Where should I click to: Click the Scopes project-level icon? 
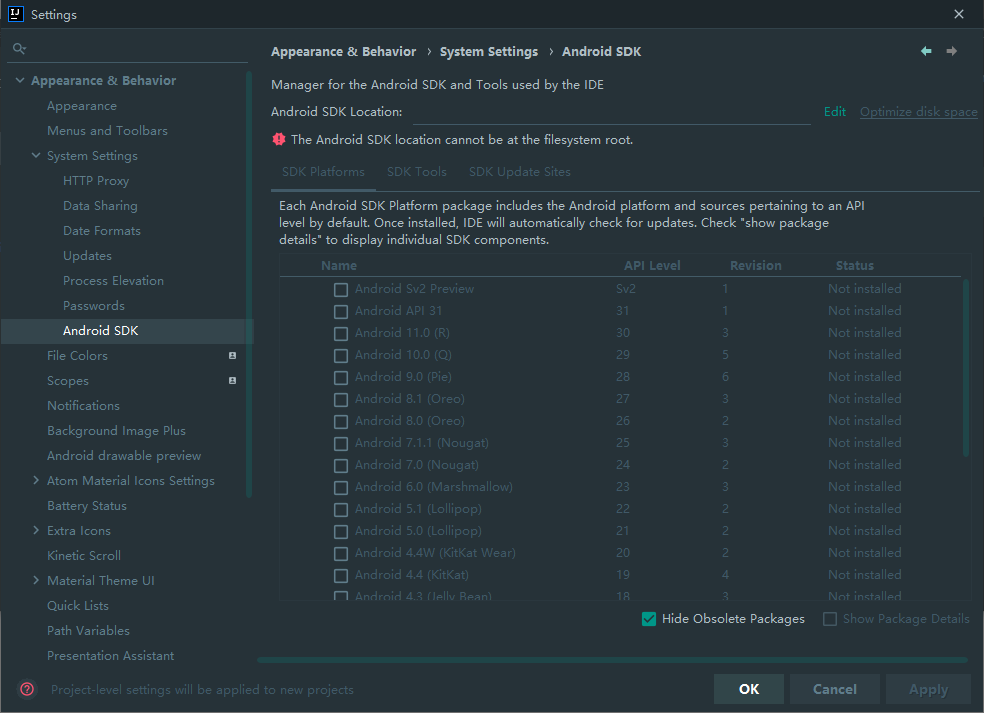tap(232, 381)
